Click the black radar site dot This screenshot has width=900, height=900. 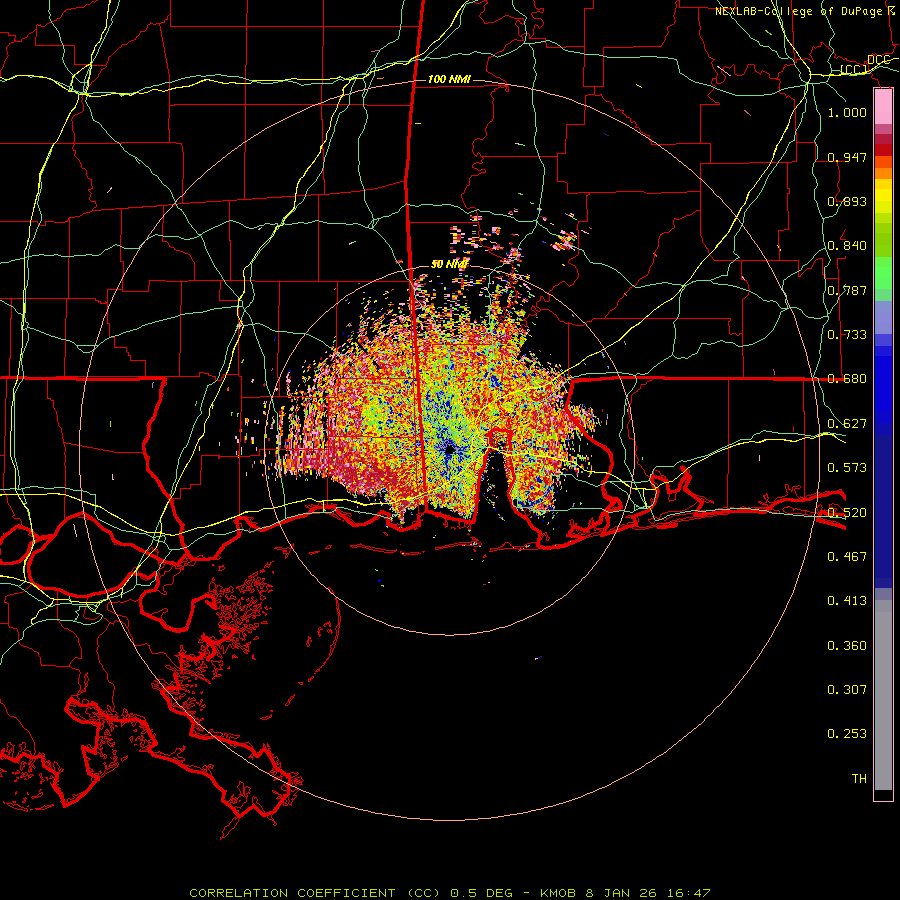point(449,449)
